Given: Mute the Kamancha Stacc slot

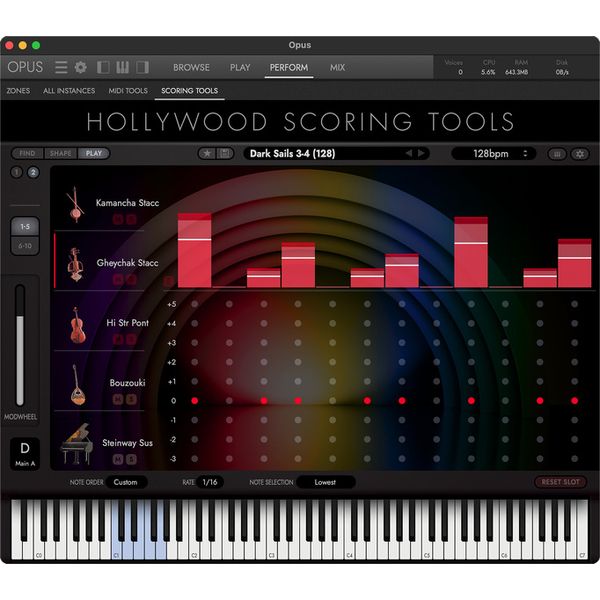Looking at the screenshot, I should tap(118, 219).
